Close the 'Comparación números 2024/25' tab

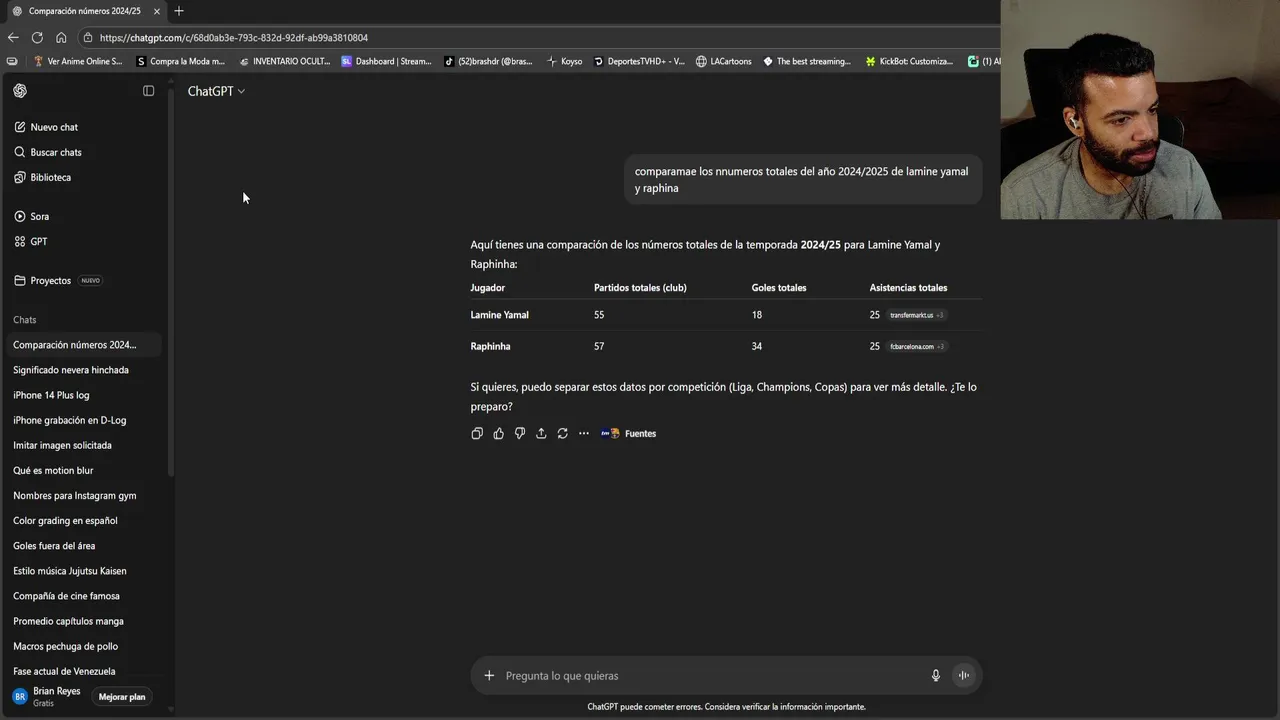[x=157, y=11]
